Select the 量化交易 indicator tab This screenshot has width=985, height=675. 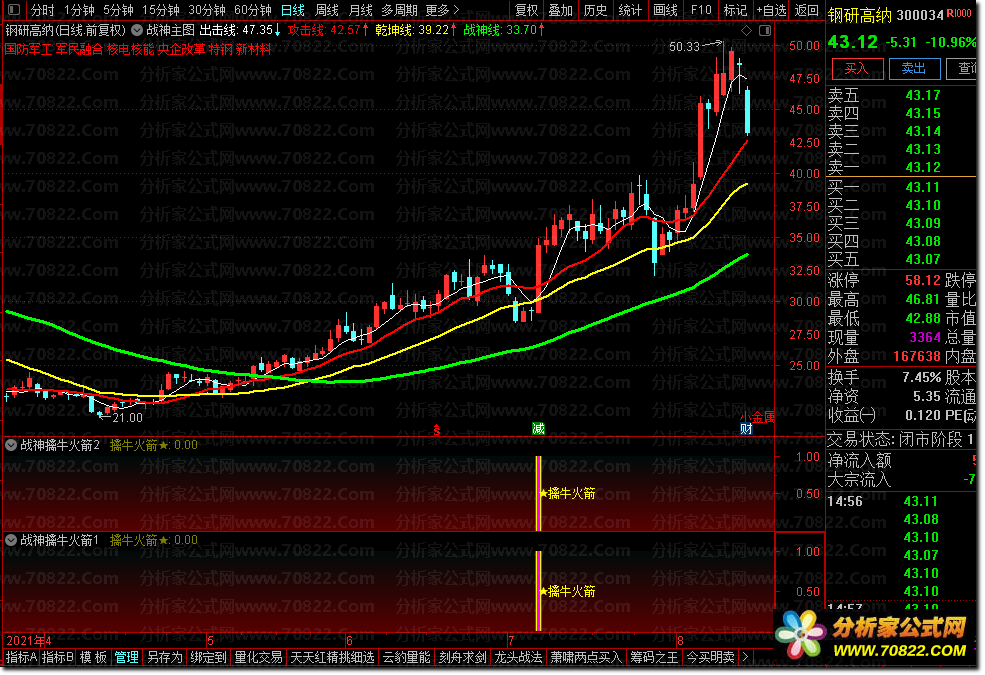pos(258,657)
